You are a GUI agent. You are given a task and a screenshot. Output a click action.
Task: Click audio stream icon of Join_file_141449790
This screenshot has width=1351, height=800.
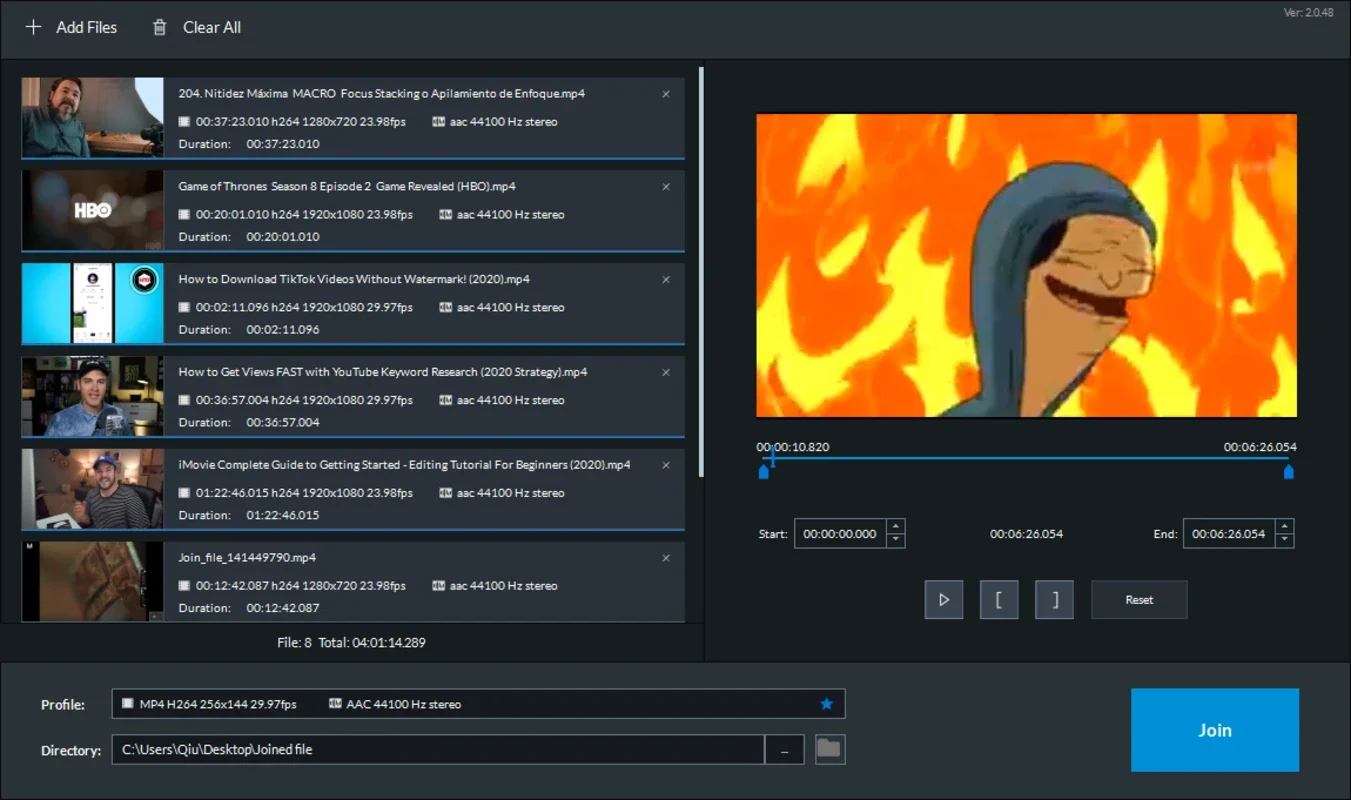(438, 586)
